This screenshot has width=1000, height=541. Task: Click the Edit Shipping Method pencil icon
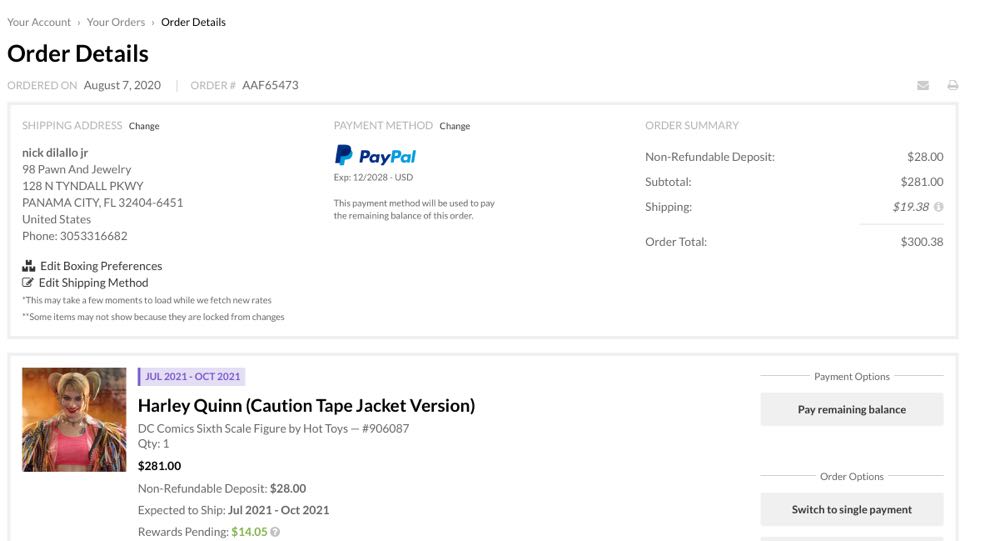coord(29,283)
